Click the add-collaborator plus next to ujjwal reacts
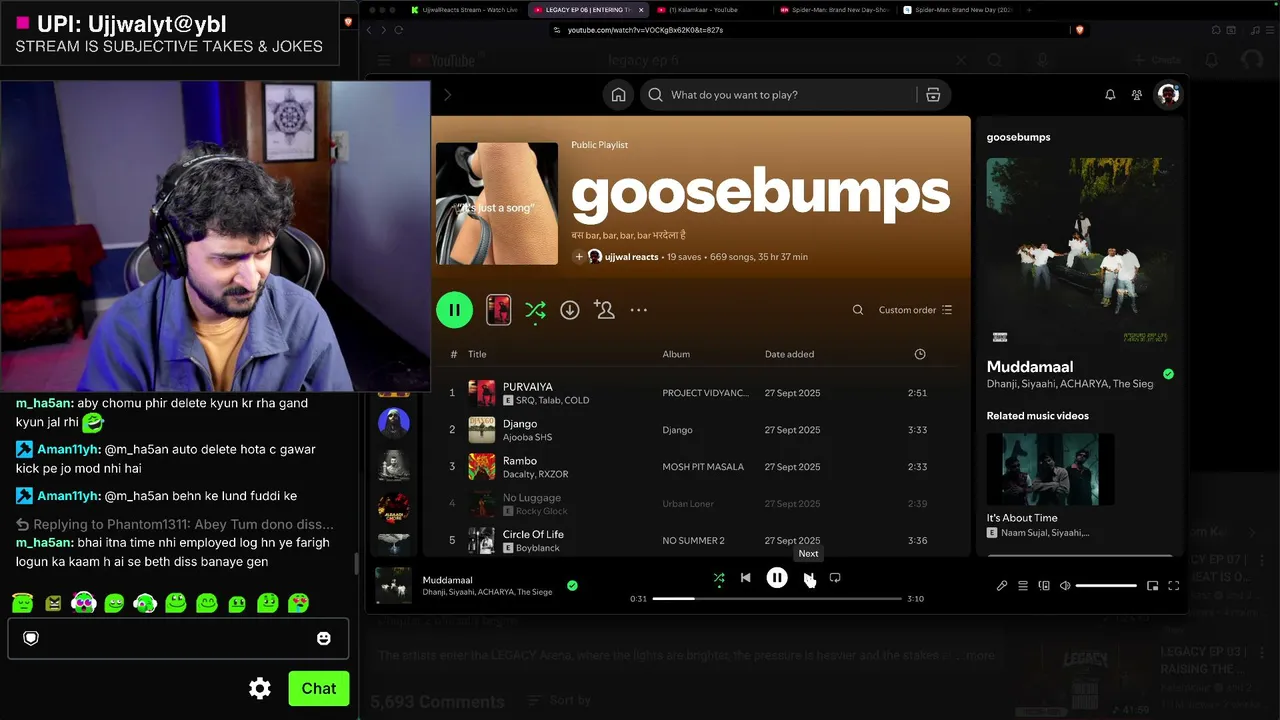The image size is (1280, 720). point(578,257)
